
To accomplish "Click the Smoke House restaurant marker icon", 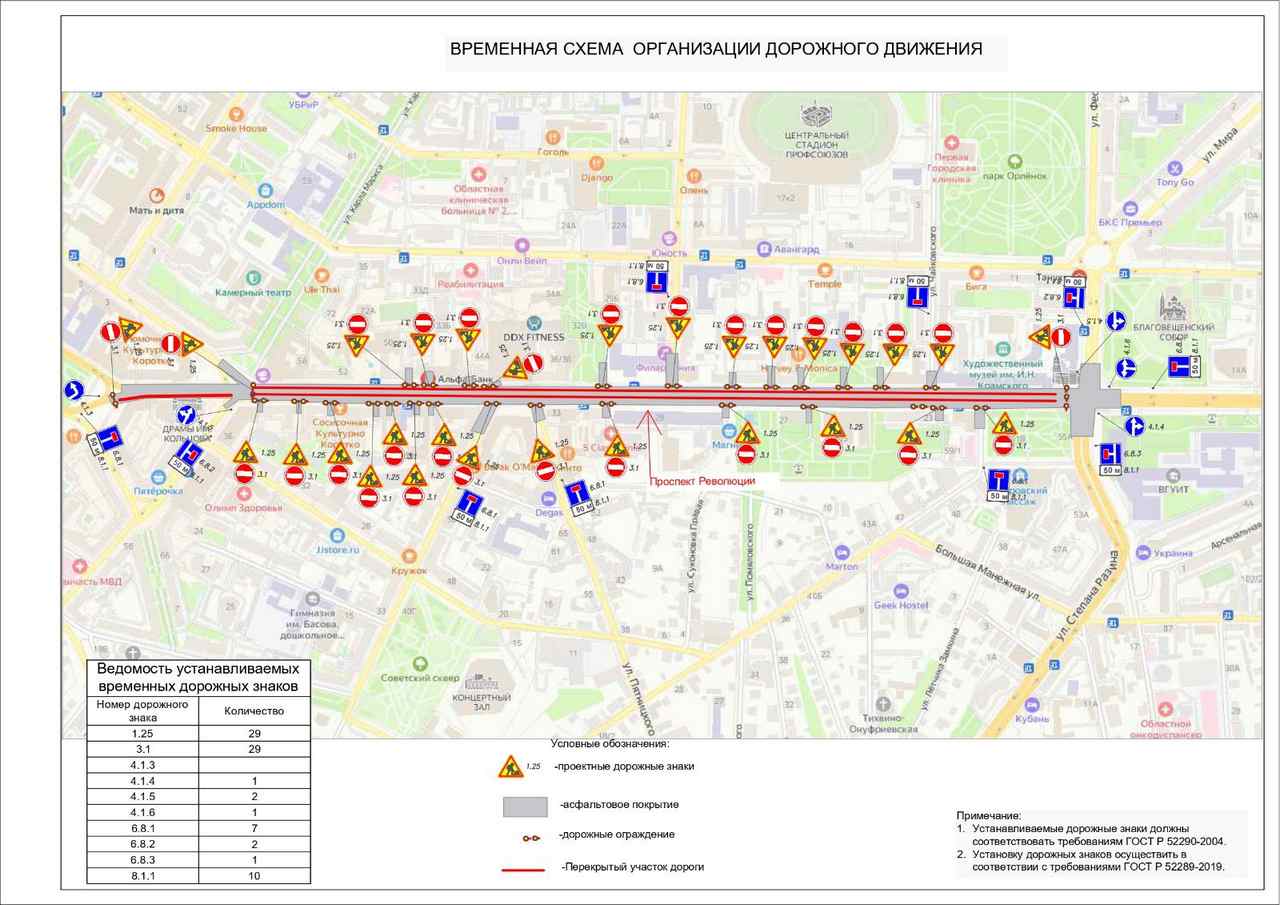I will 237,113.
